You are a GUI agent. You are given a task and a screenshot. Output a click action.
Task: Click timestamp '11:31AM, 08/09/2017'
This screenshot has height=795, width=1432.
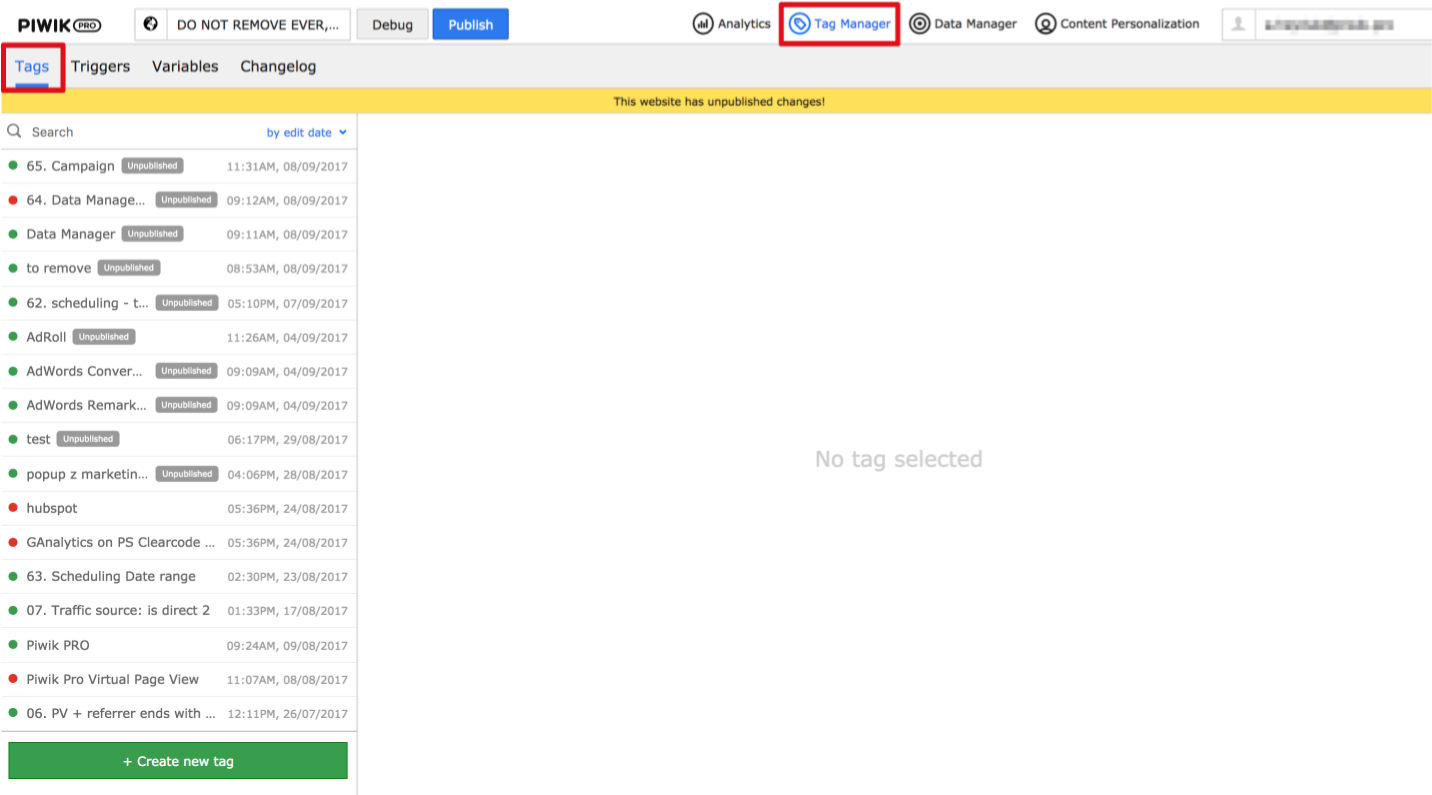287,167
